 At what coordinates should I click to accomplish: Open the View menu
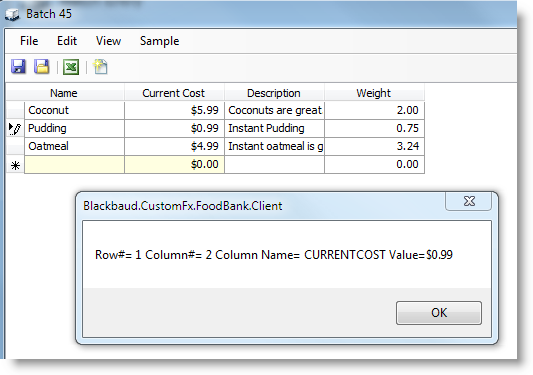point(108,41)
